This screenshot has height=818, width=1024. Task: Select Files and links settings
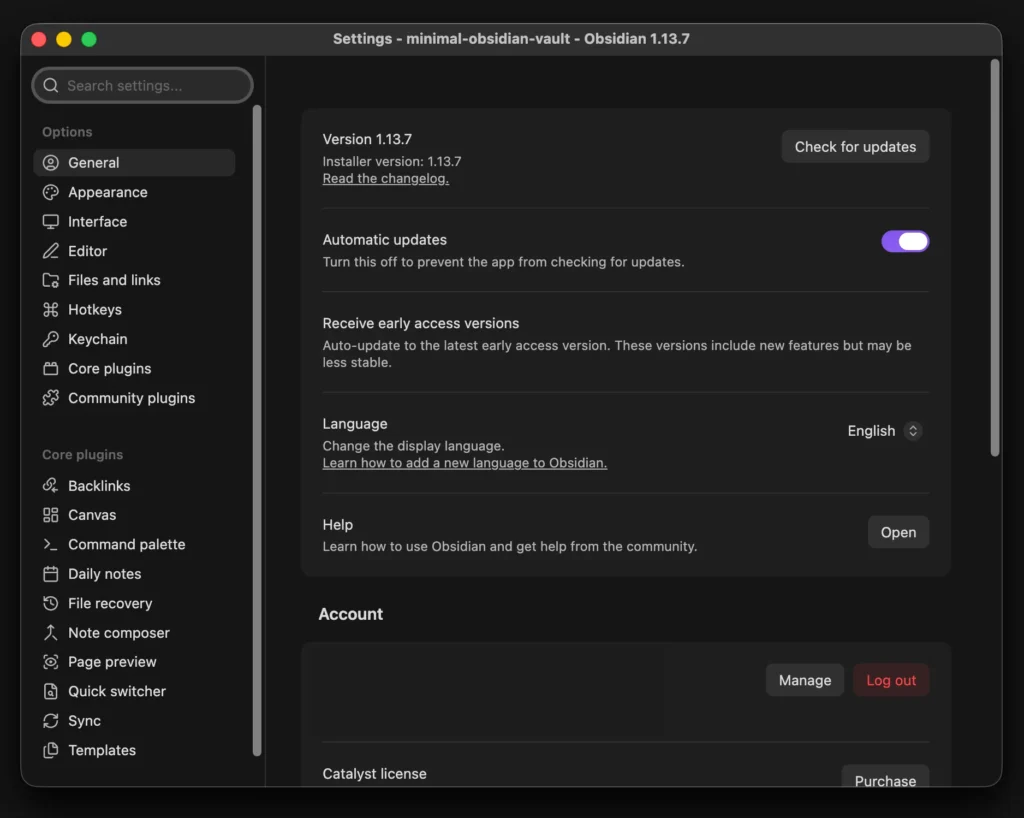134,280
